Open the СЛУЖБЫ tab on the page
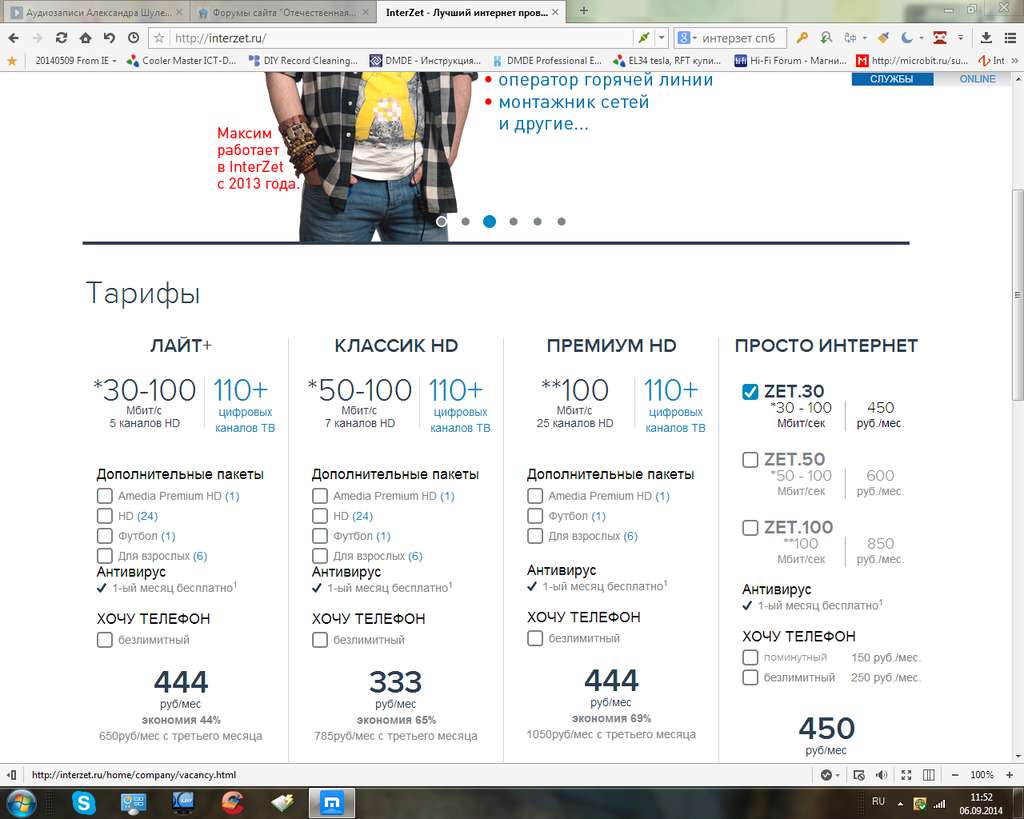 [891, 79]
